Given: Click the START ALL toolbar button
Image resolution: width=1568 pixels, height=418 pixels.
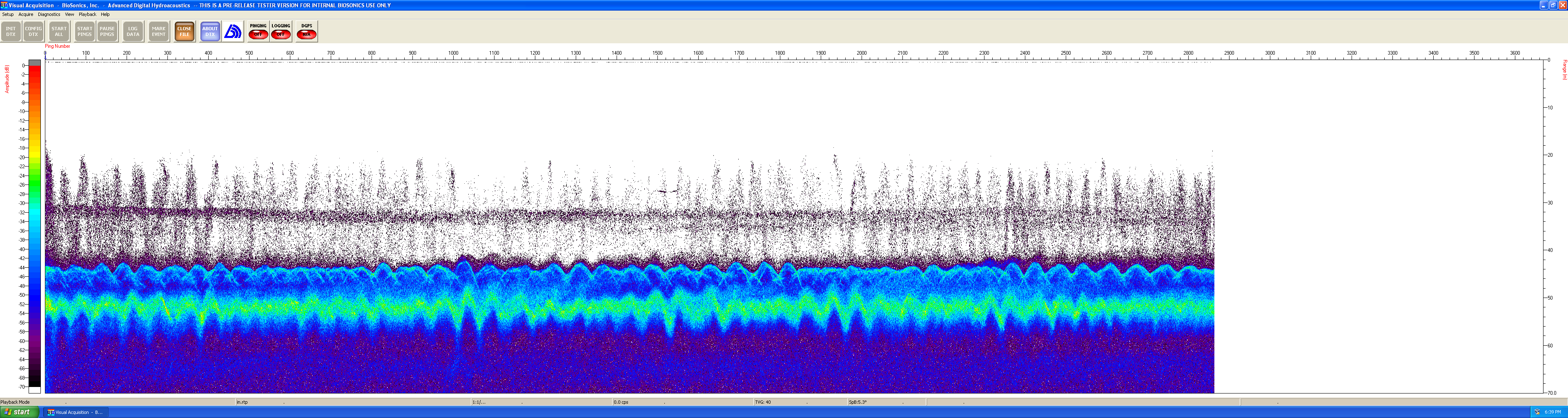Looking at the screenshot, I should [59, 32].
